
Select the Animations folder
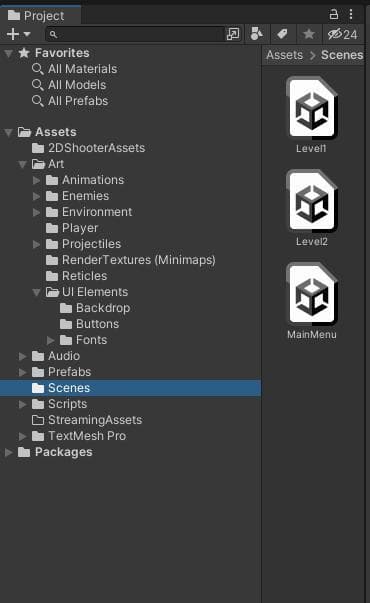click(x=93, y=180)
